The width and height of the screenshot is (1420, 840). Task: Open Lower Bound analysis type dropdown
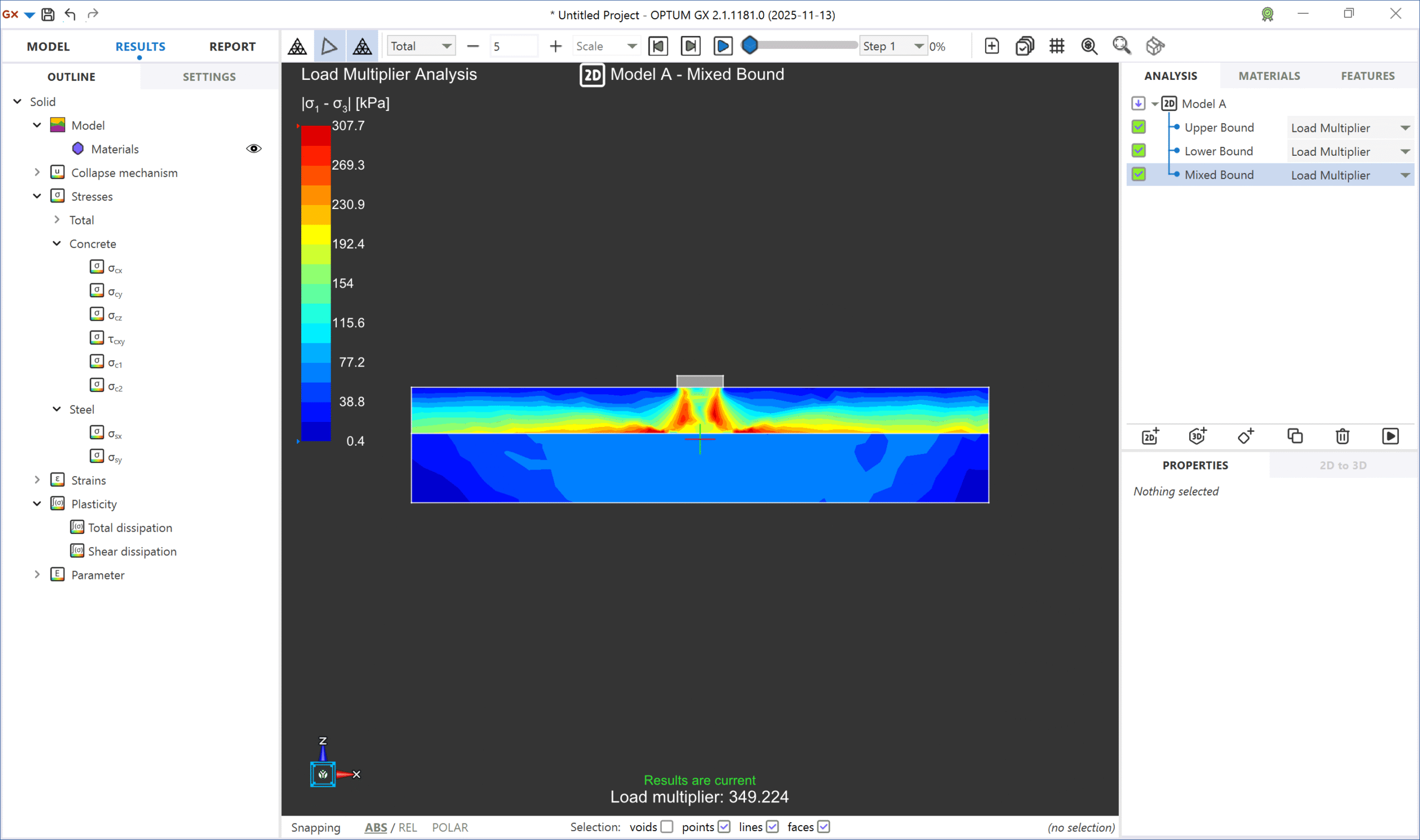coord(1404,151)
